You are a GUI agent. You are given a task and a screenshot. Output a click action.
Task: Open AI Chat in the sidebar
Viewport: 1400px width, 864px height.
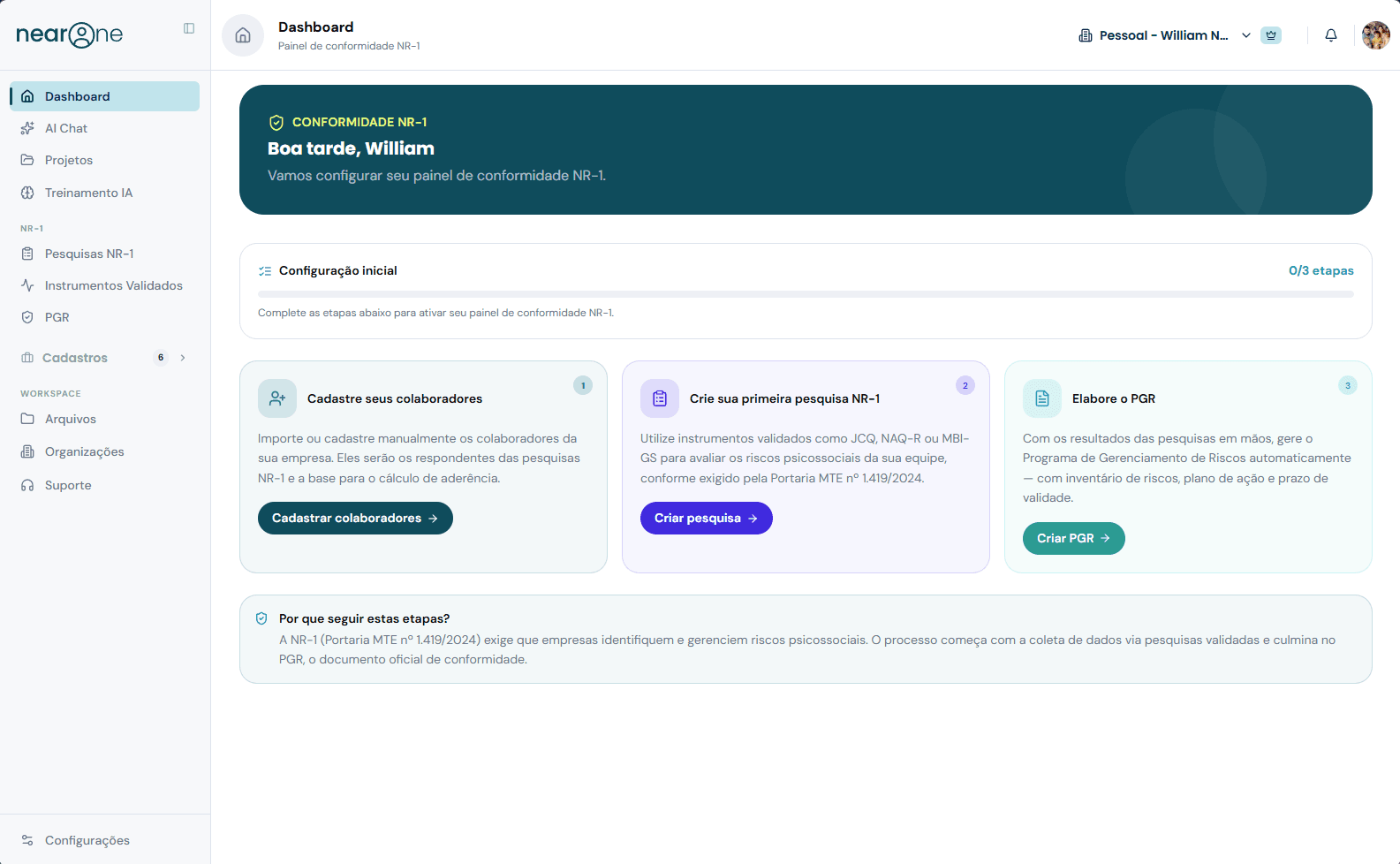(104, 128)
